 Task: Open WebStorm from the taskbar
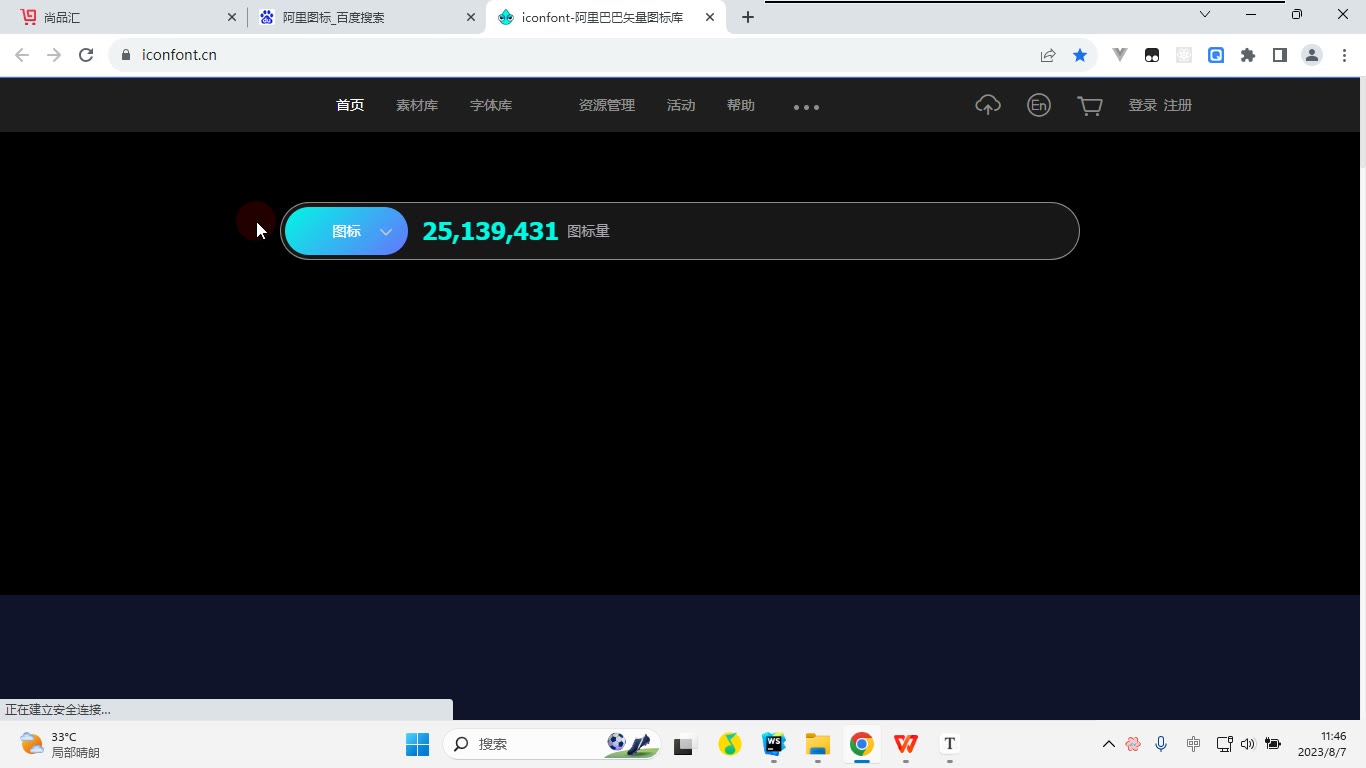[x=774, y=744]
